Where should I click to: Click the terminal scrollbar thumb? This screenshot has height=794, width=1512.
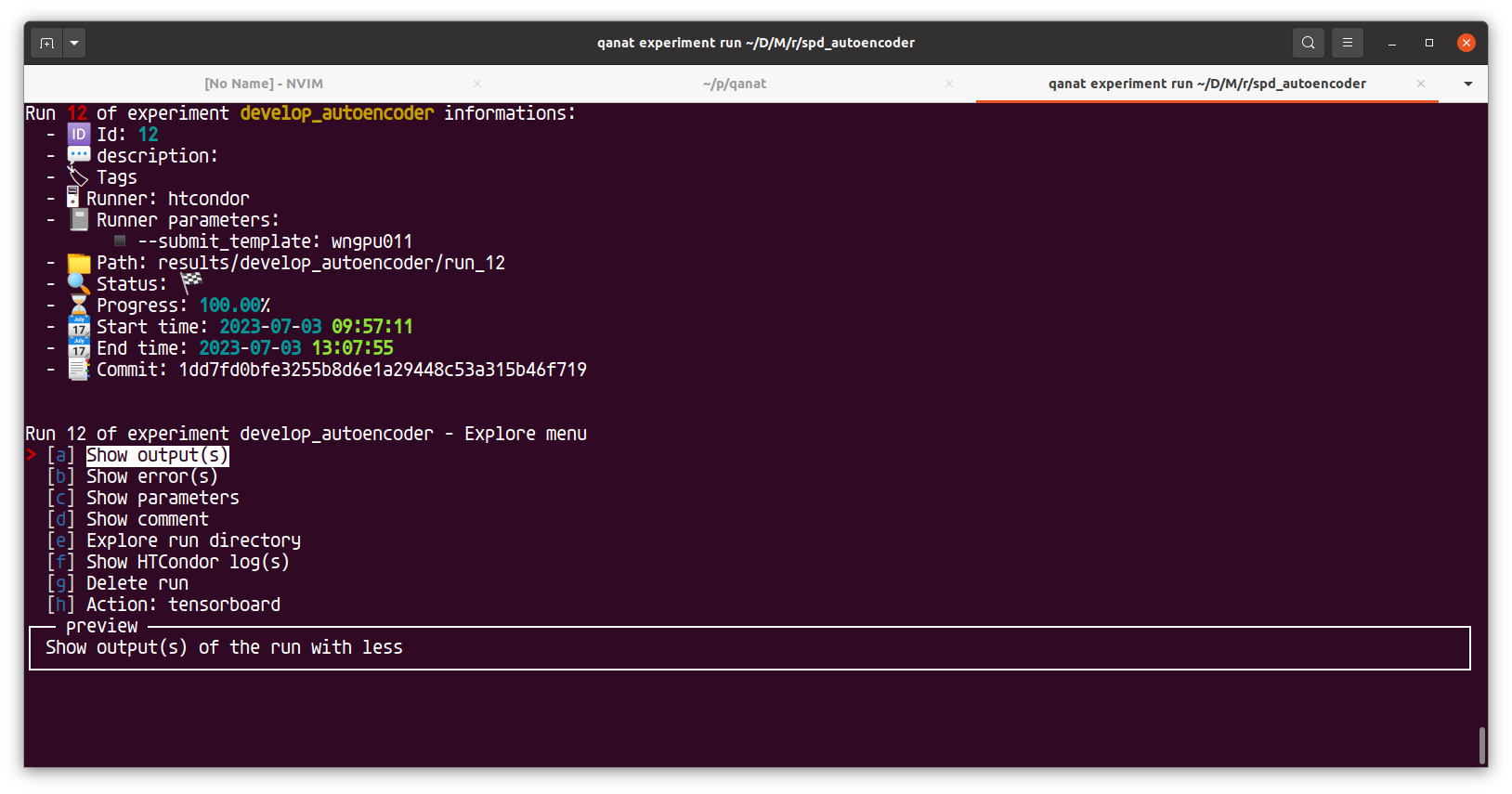click(x=1482, y=746)
